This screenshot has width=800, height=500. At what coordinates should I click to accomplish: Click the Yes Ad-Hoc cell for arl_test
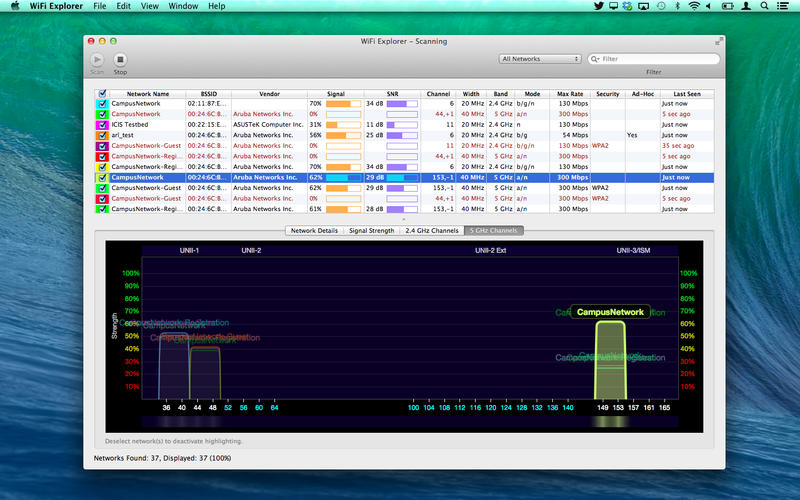click(x=632, y=135)
